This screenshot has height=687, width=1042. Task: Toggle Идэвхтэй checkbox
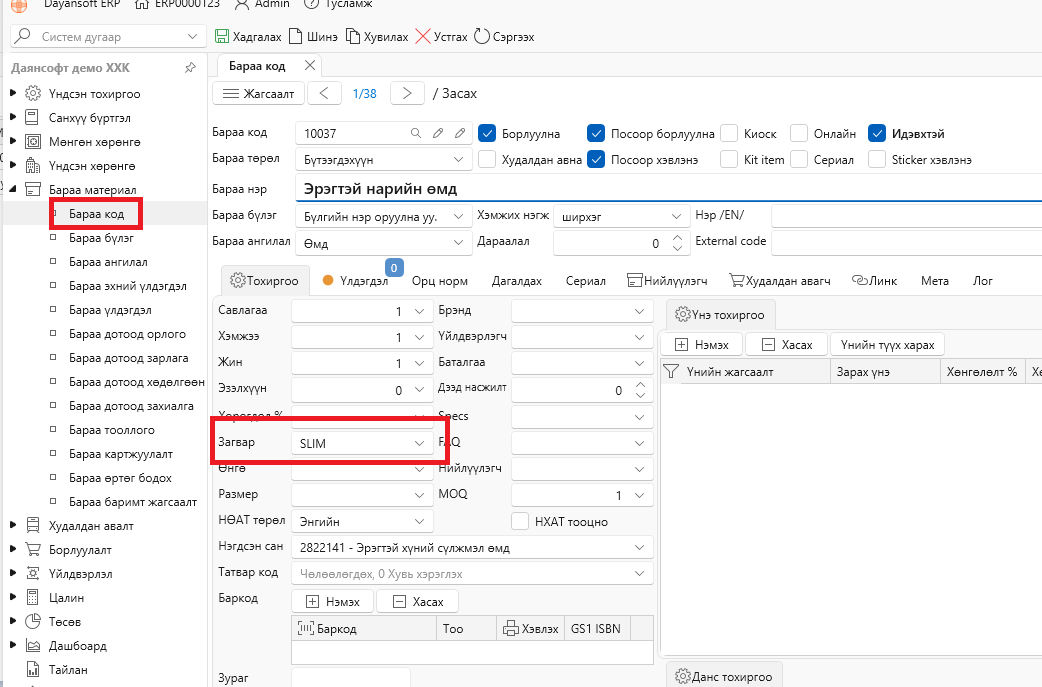877,134
